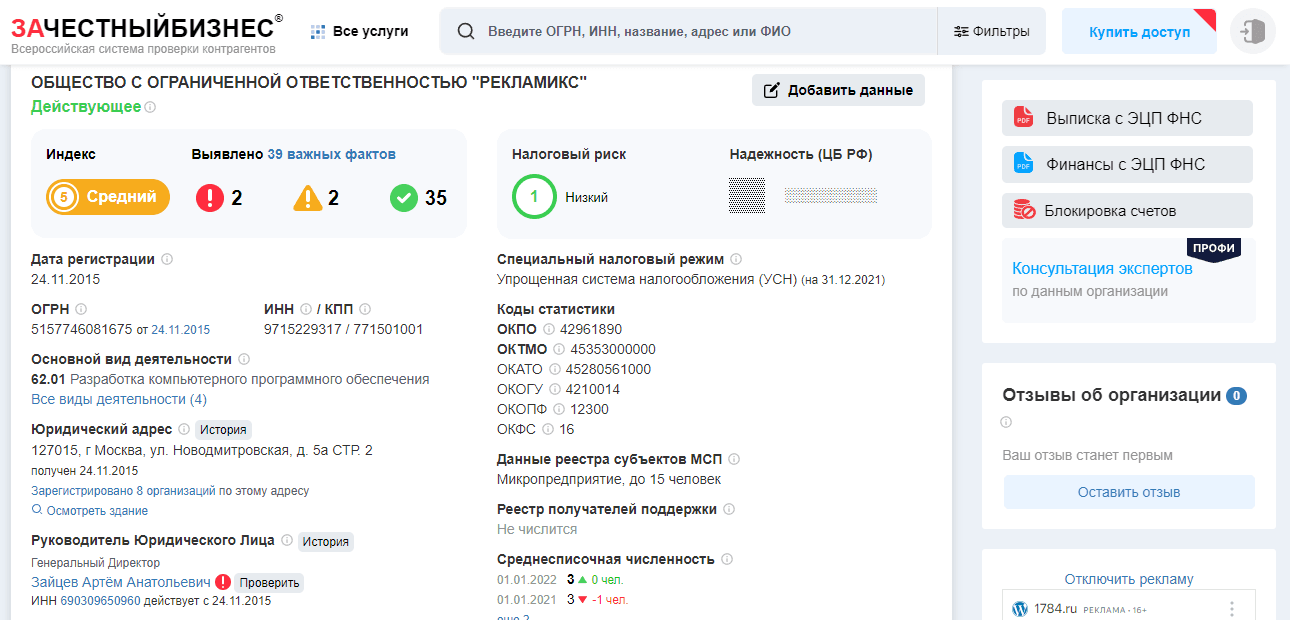Open Блокировка счетов check

1127,211
